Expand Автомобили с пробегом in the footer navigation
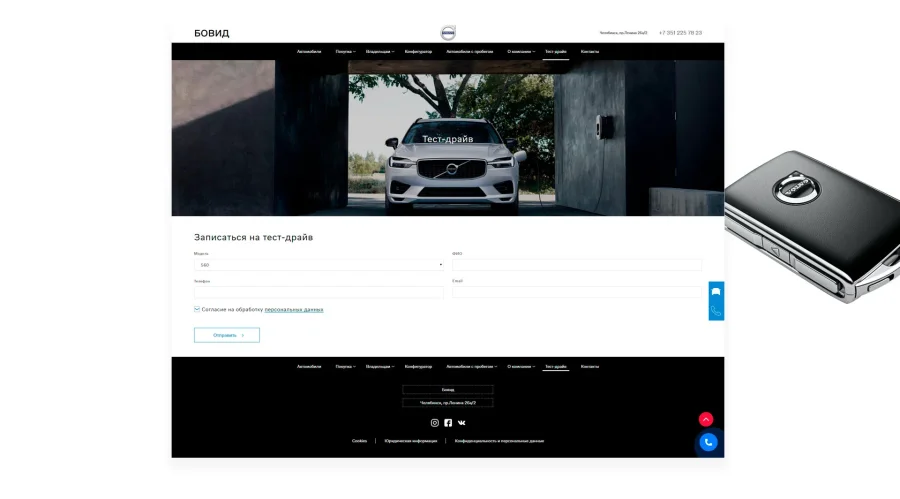The image size is (900, 499). coord(472,366)
